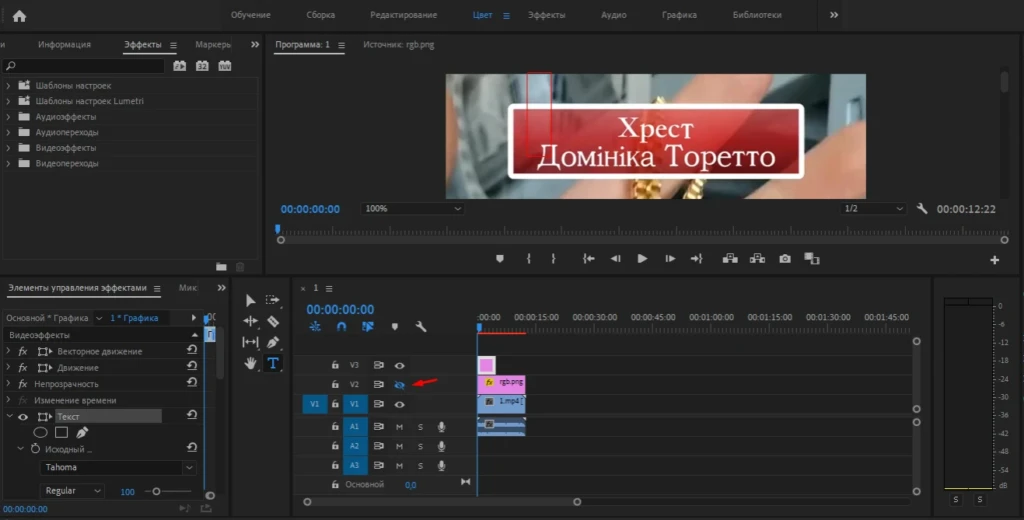Filter effects by 32-bit color icon
The image size is (1024, 520).
pyautogui.click(x=202, y=66)
